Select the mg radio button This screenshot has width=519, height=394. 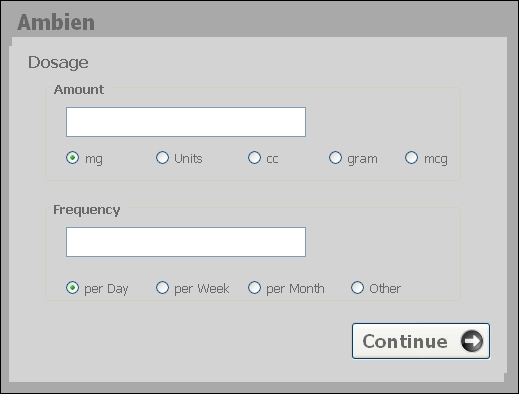72,158
